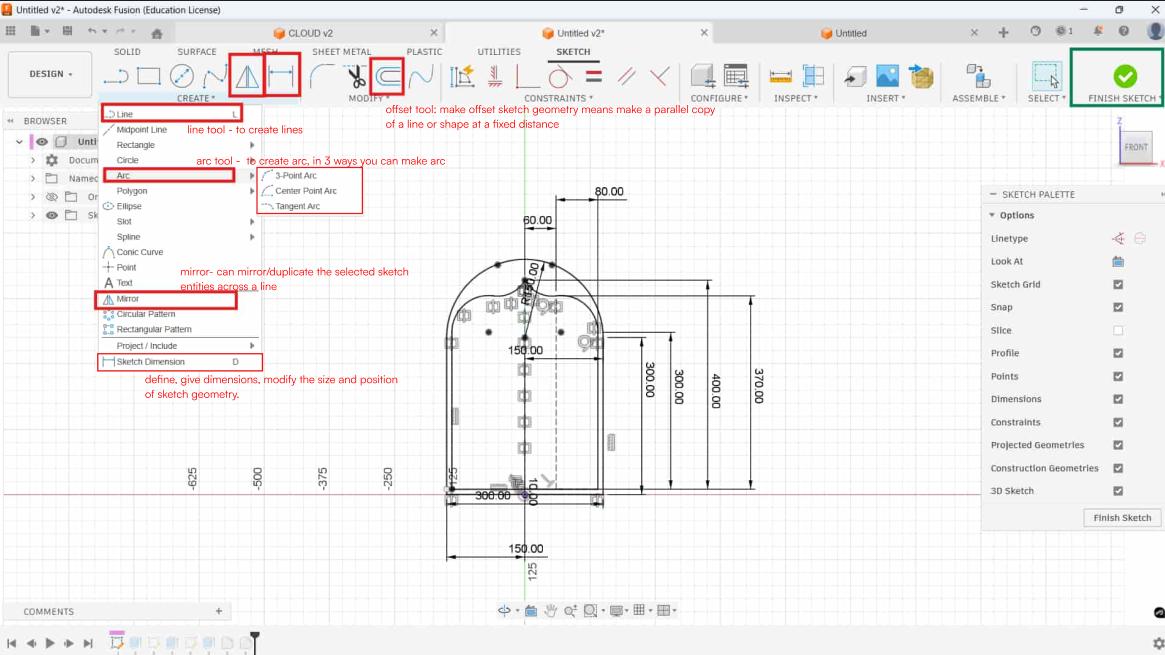
Task: Click the Help question mark icon
Action: [x=1124, y=31]
